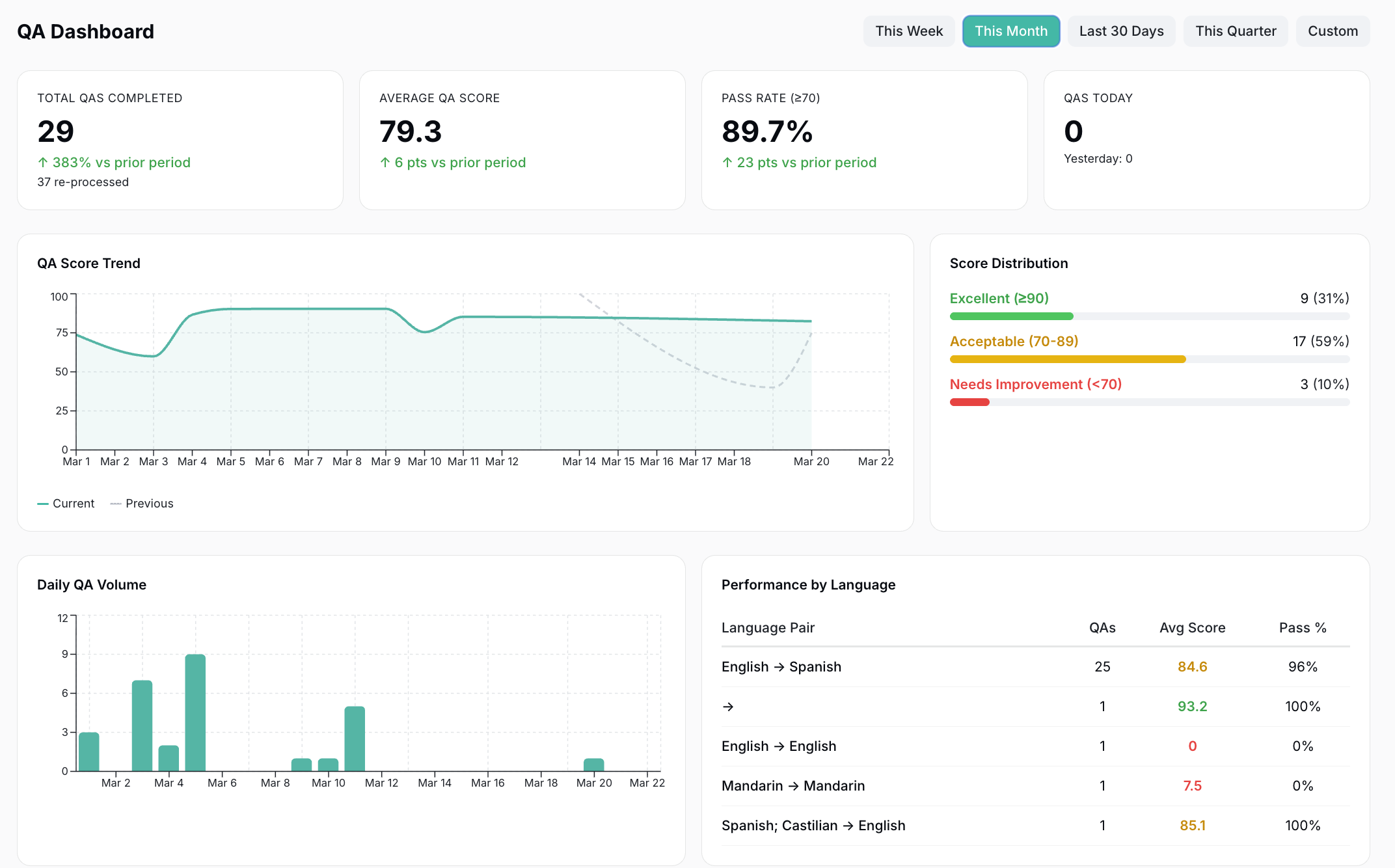The image size is (1395, 868).
Task: Click the arrow icon in the English to Spanish row
Action: pyautogui.click(x=778, y=666)
